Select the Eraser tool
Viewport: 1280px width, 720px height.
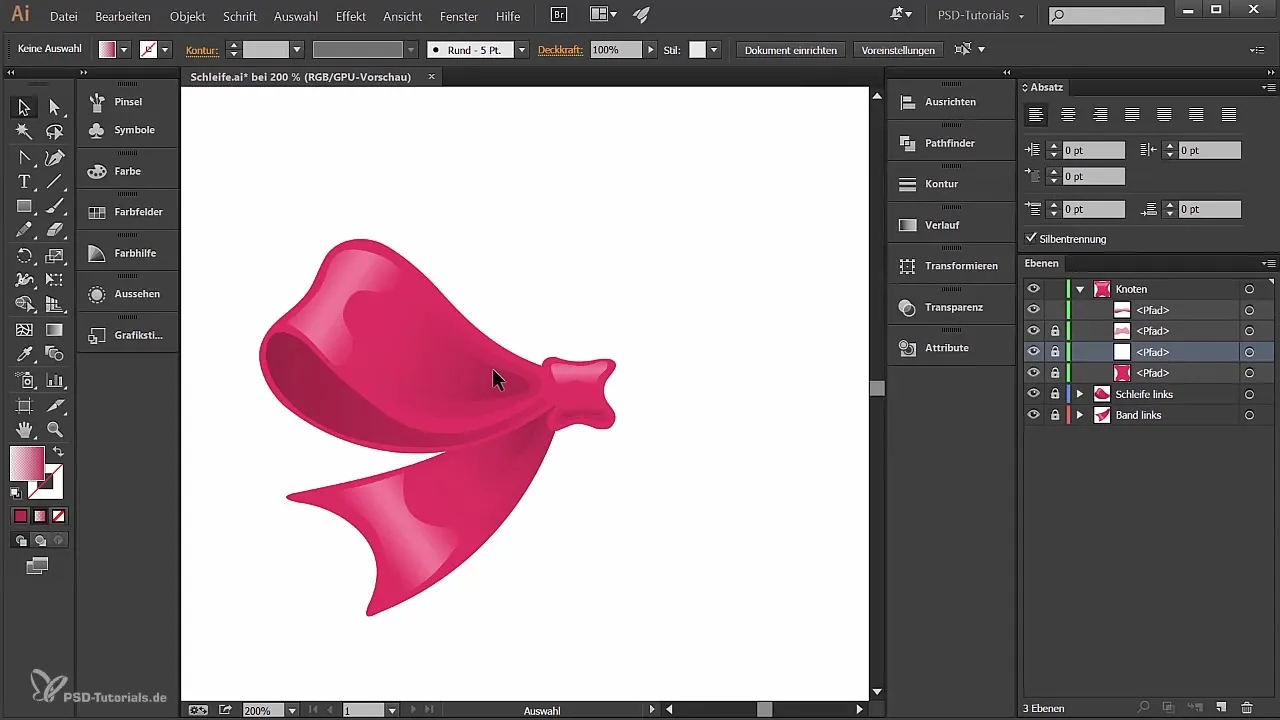click(55, 231)
